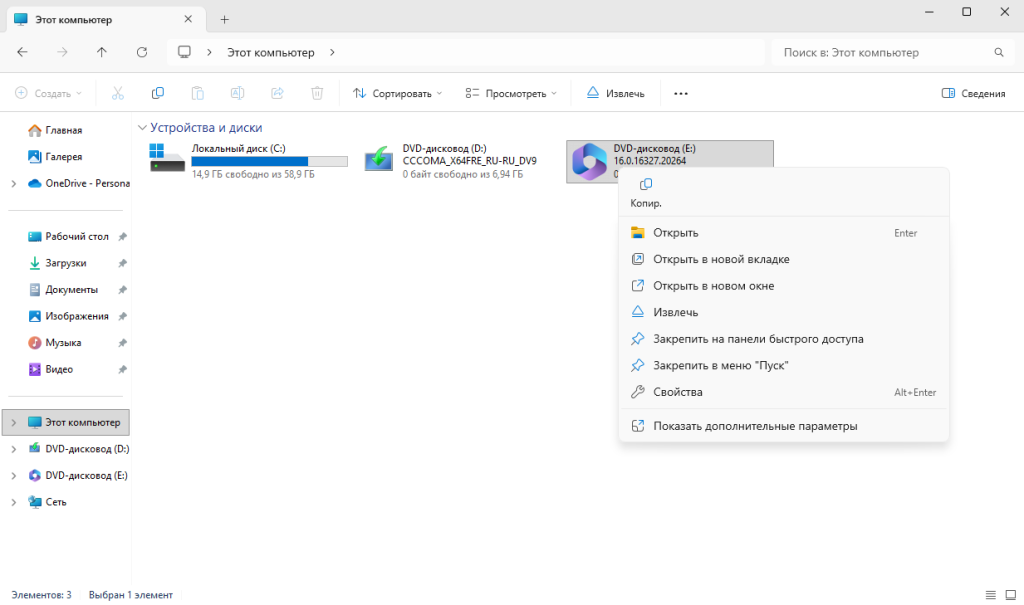Screen dimensions: 1024x605
Task: Refresh the current folder view
Action: click(x=142, y=52)
